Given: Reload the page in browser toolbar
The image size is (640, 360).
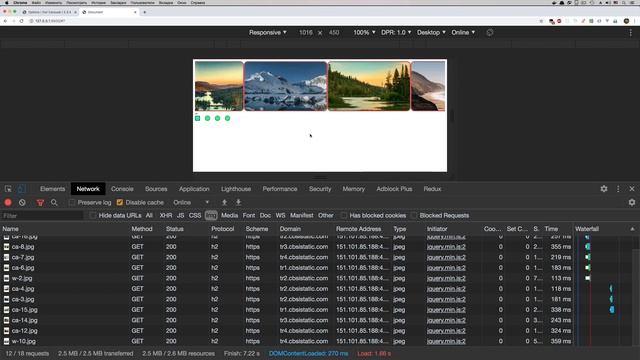Looking at the screenshot, I should [22, 21].
